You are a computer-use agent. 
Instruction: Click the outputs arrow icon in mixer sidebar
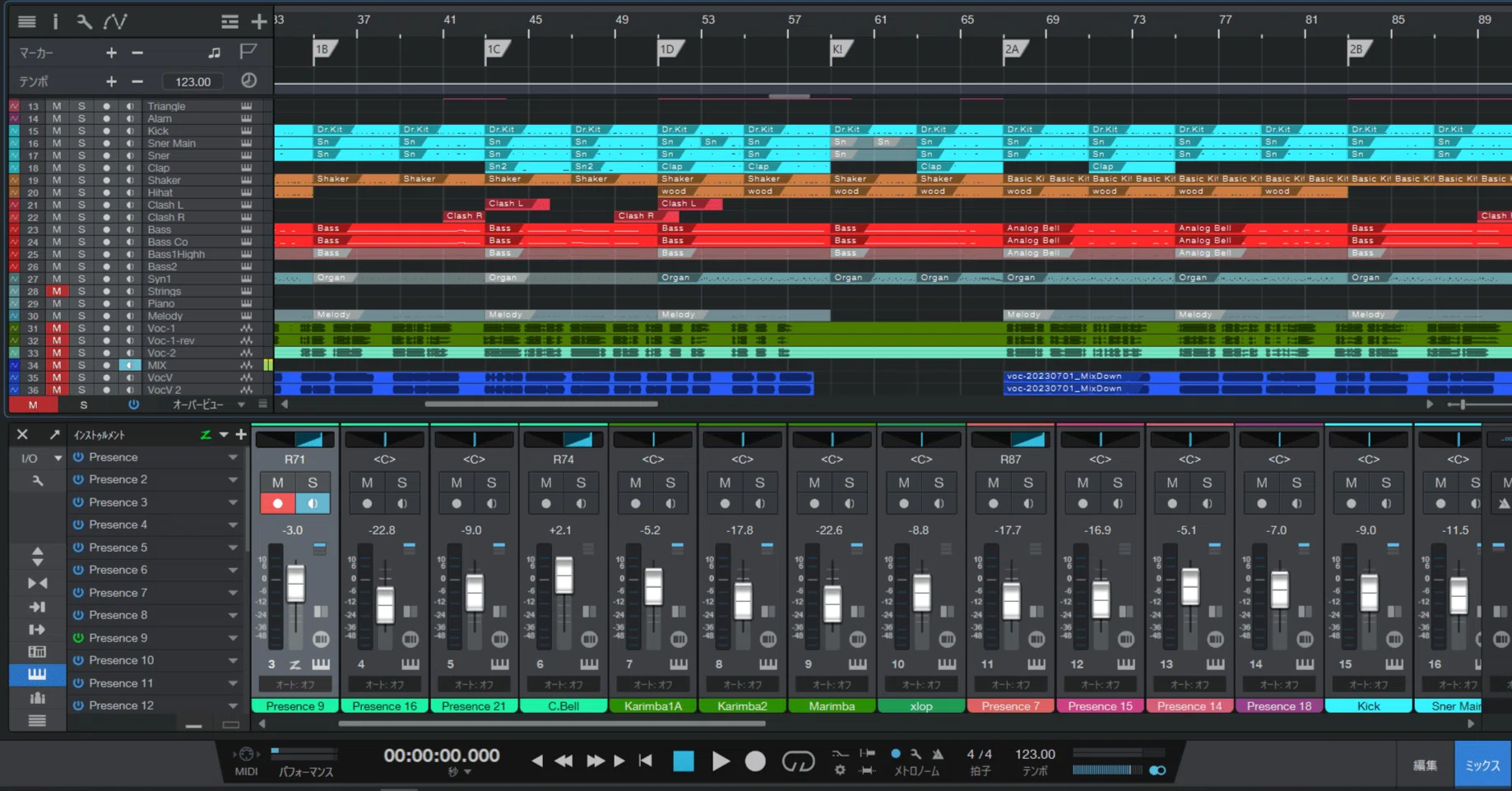[37, 630]
